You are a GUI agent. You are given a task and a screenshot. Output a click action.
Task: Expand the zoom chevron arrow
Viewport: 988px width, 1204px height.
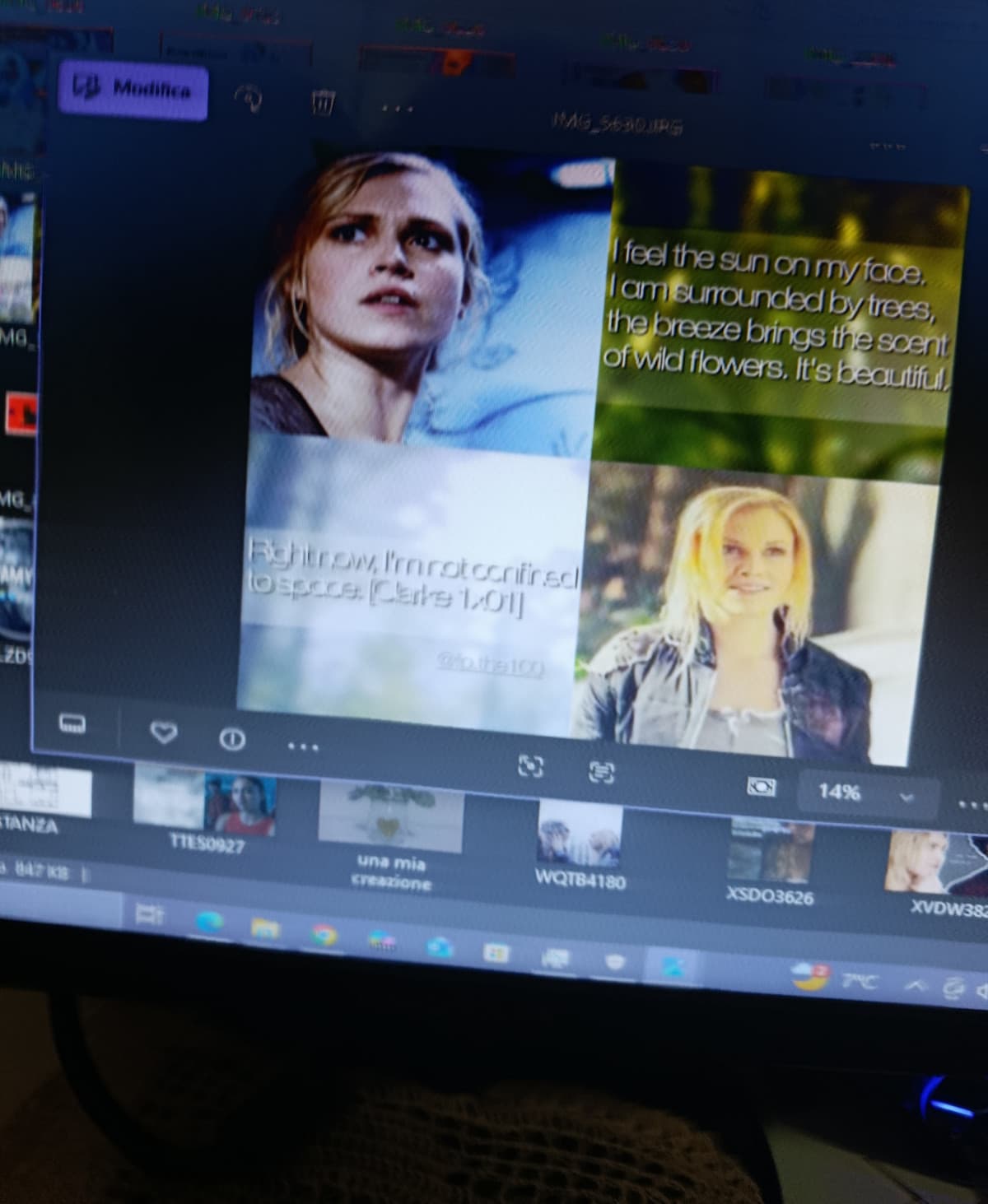(907, 797)
